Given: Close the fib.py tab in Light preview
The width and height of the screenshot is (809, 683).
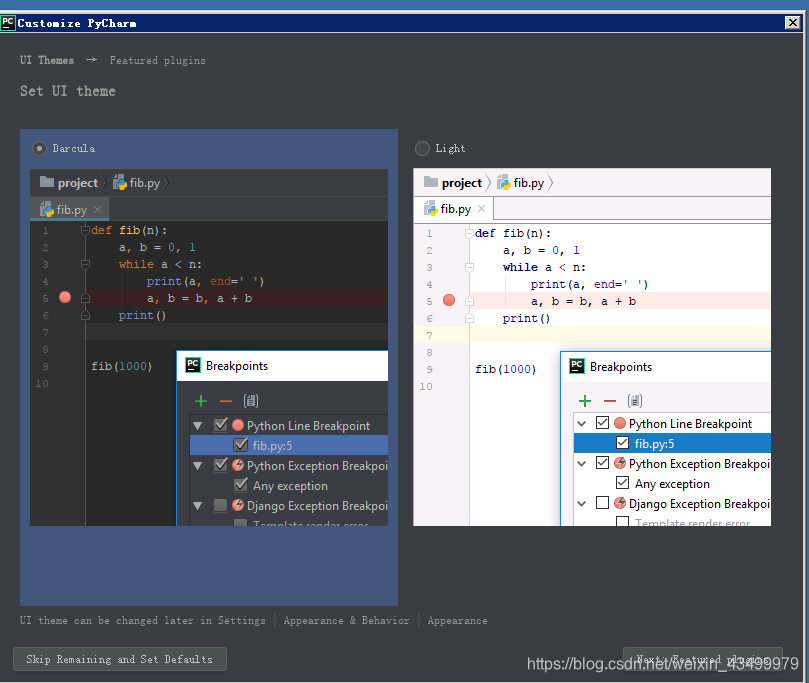Looking at the screenshot, I should (481, 208).
